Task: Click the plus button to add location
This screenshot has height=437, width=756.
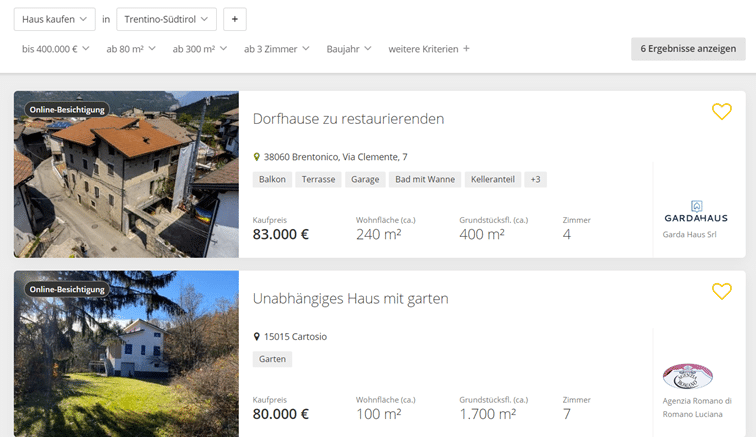Action: (234, 19)
